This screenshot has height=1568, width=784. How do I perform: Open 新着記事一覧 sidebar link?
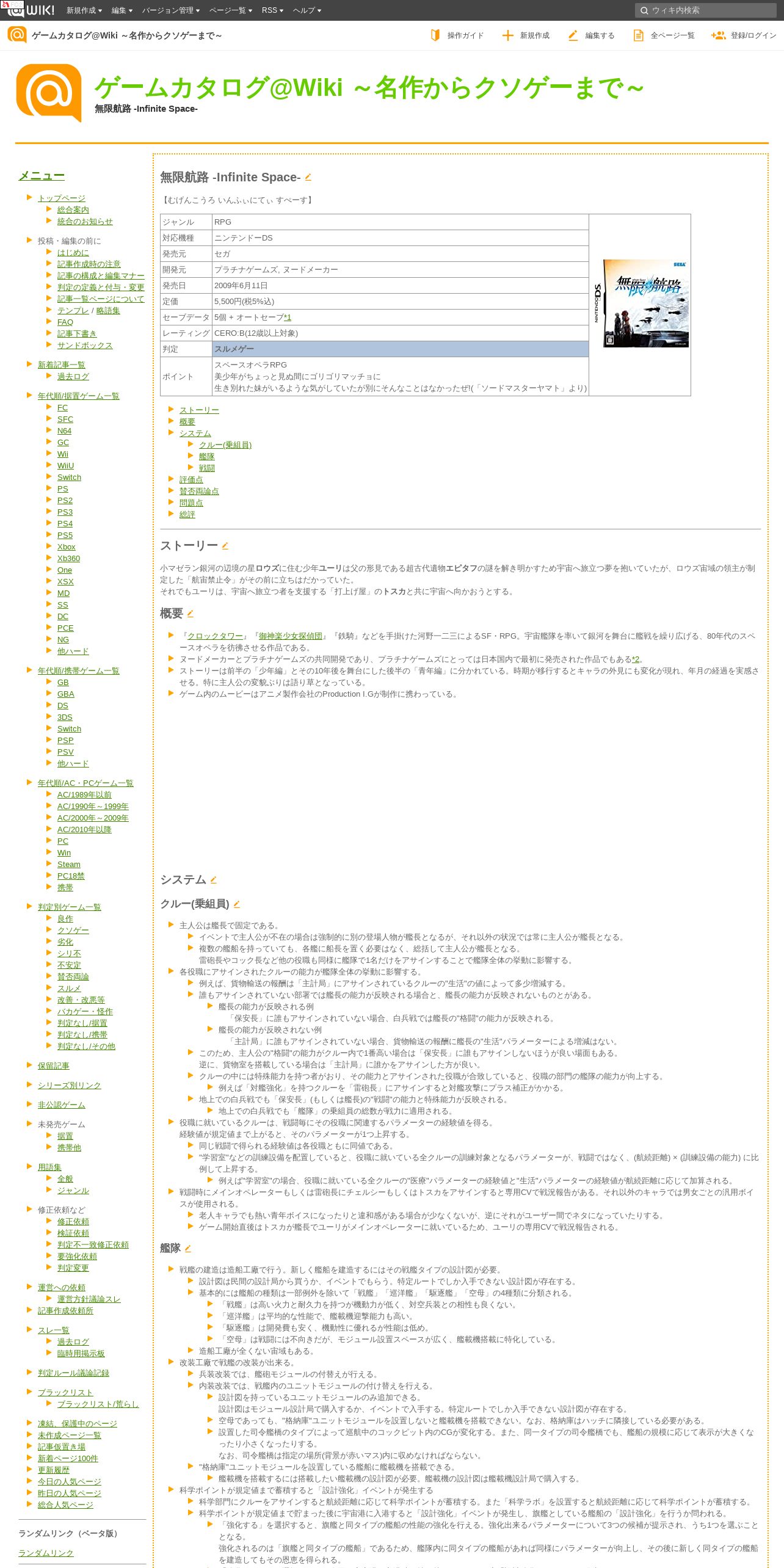point(62,365)
